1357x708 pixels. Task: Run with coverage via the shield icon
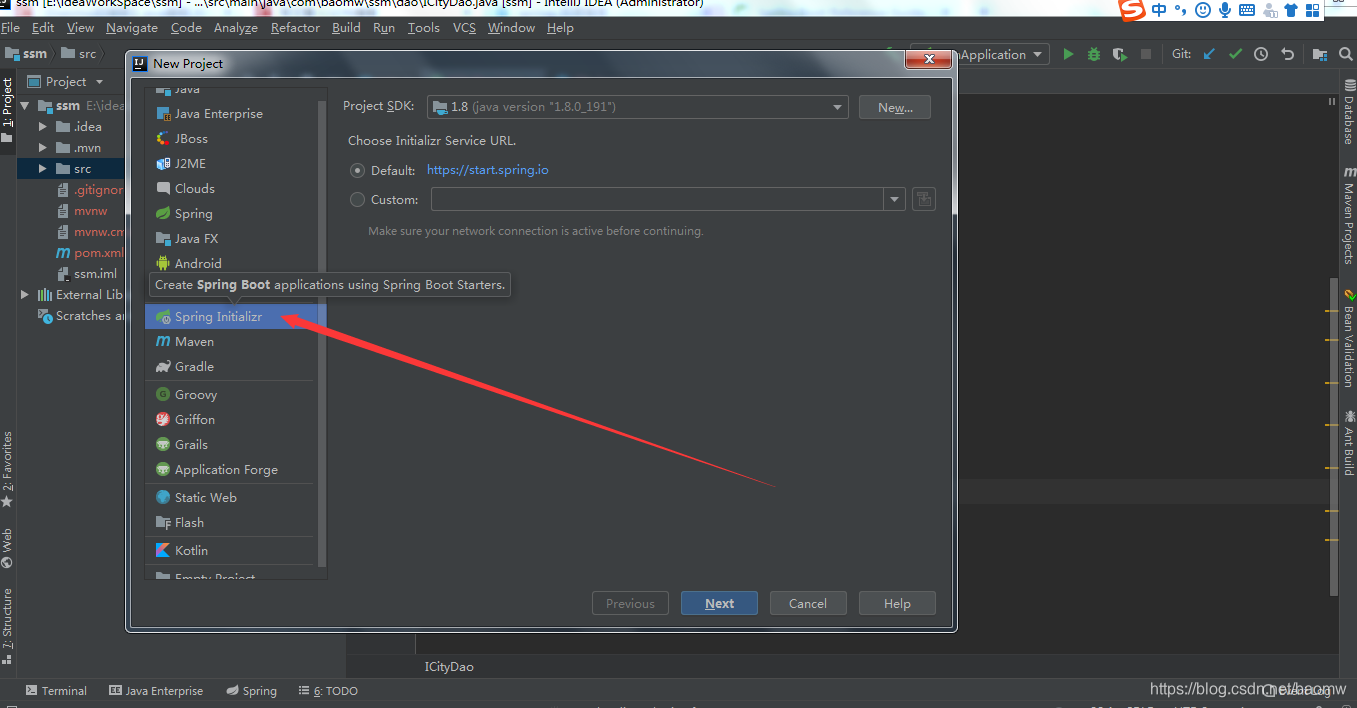[x=1120, y=54]
